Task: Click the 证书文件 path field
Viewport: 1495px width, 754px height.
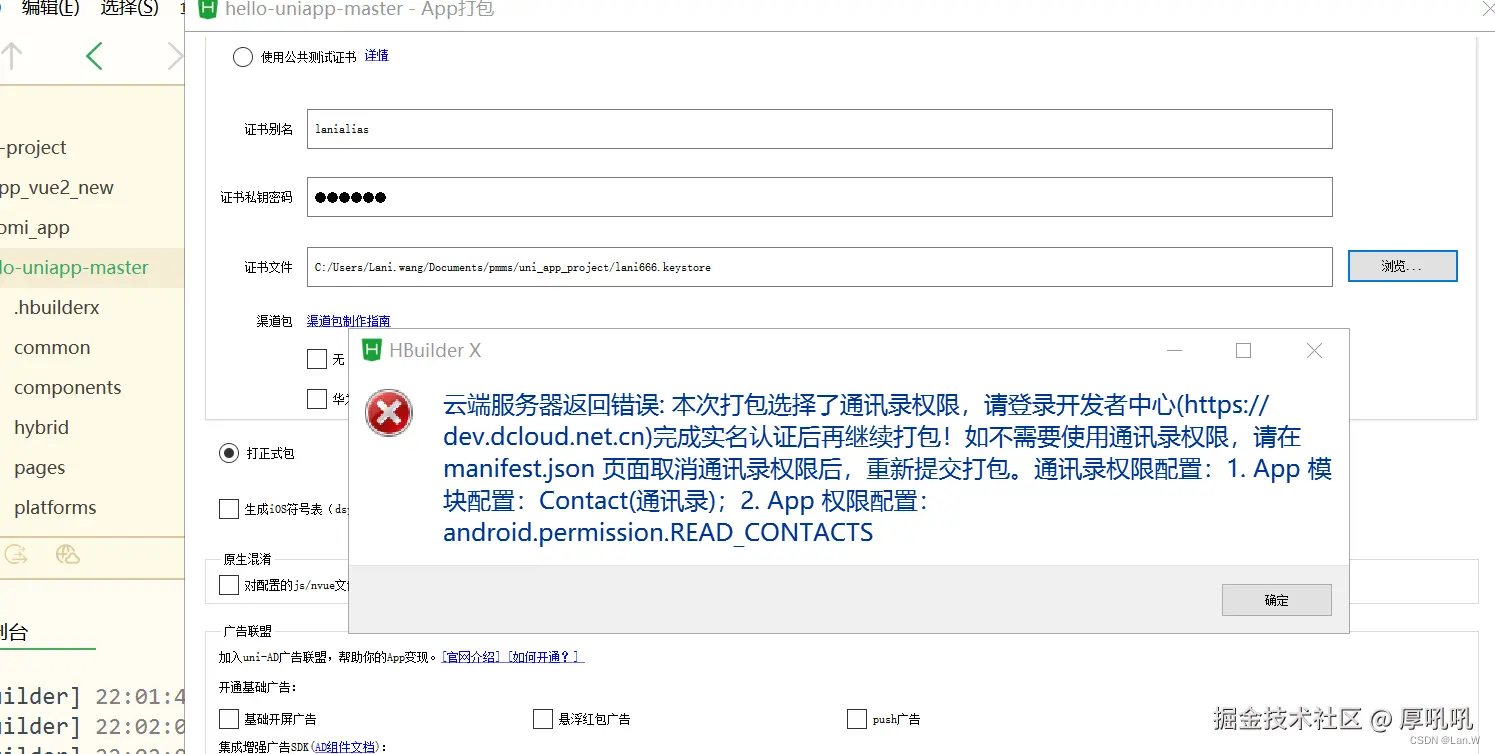Action: (x=819, y=267)
